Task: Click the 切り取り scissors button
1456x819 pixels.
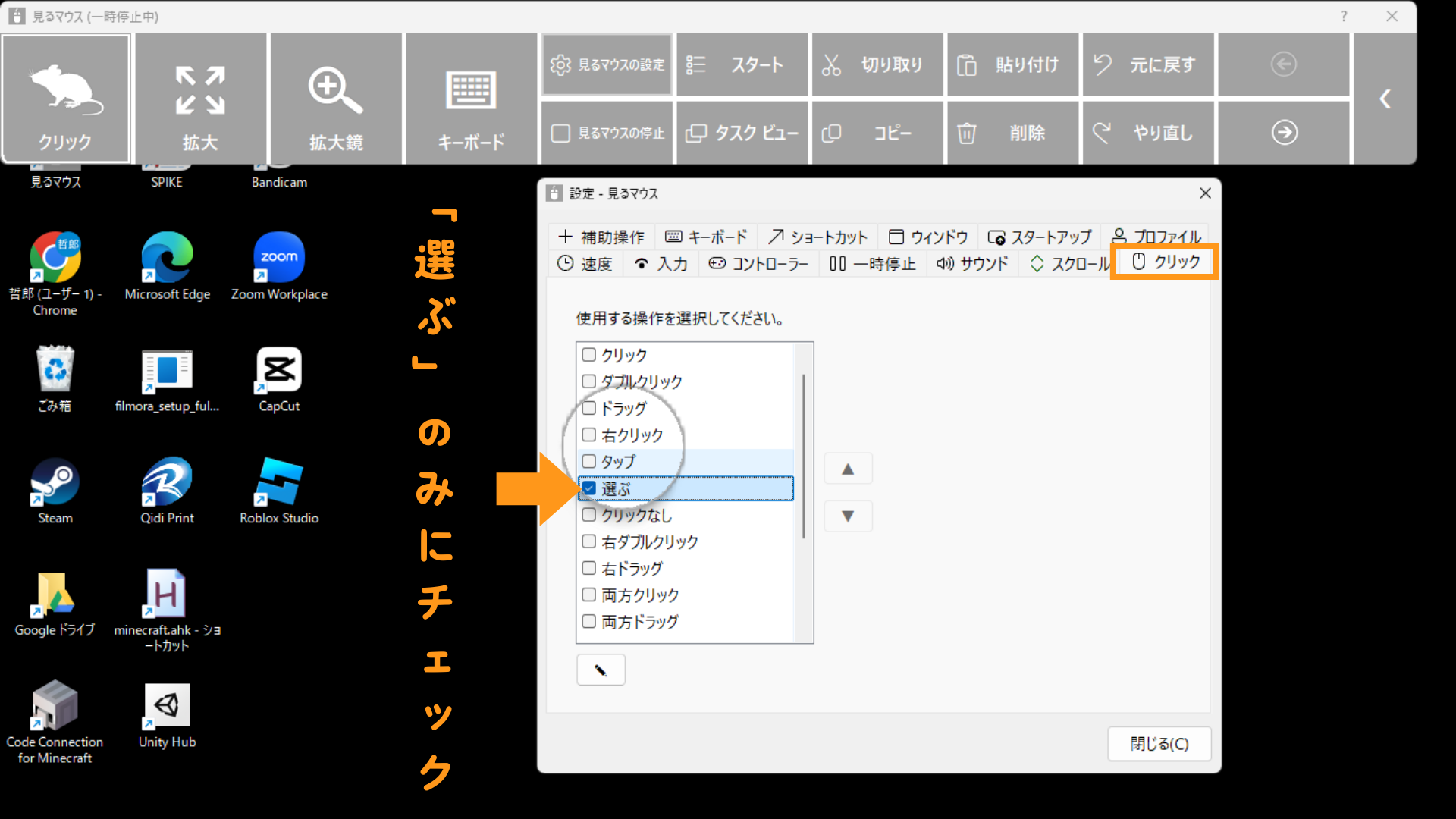Action: [x=877, y=65]
